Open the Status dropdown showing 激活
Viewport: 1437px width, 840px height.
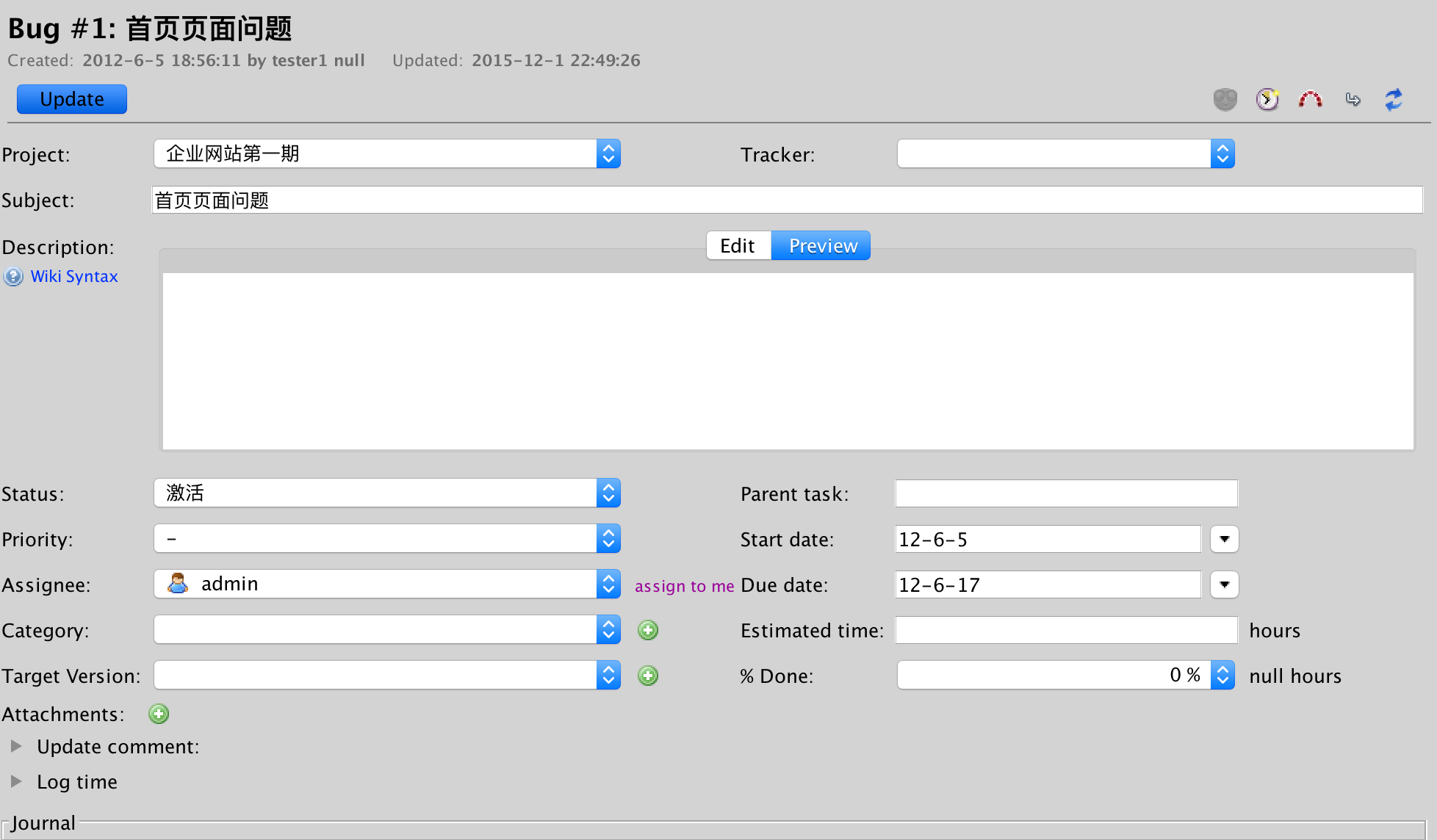point(387,493)
